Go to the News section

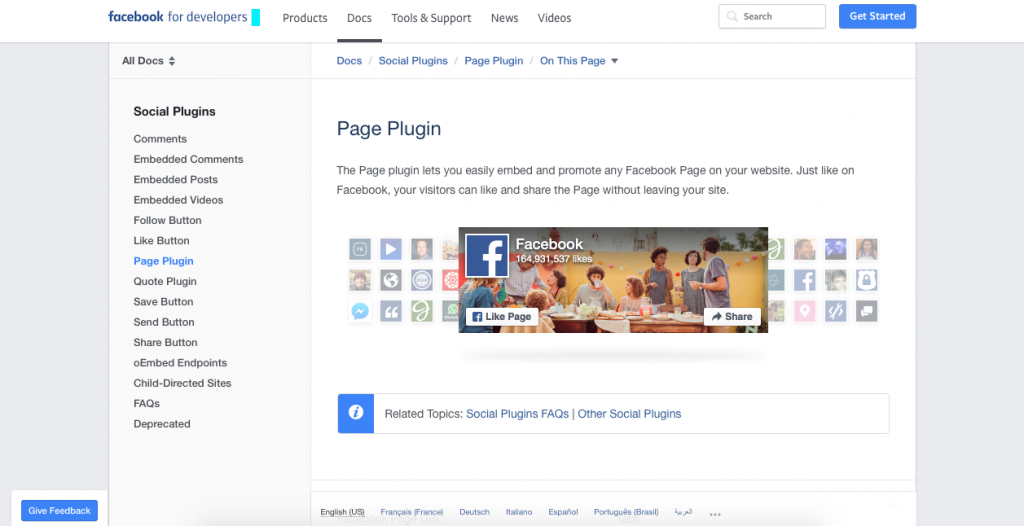(x=505, y=18)
